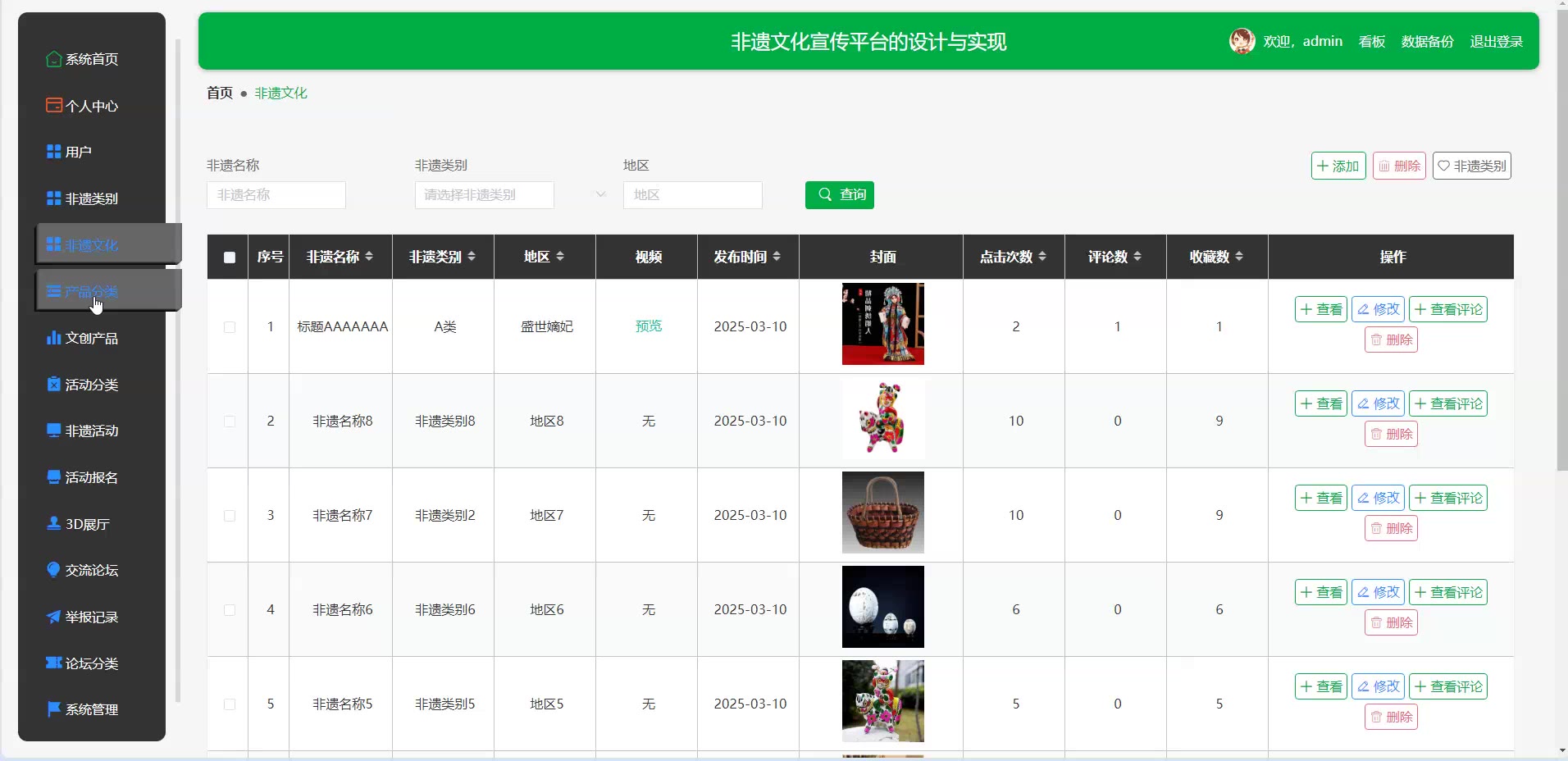Check the box for row 非遗名称7

point(230,516)
